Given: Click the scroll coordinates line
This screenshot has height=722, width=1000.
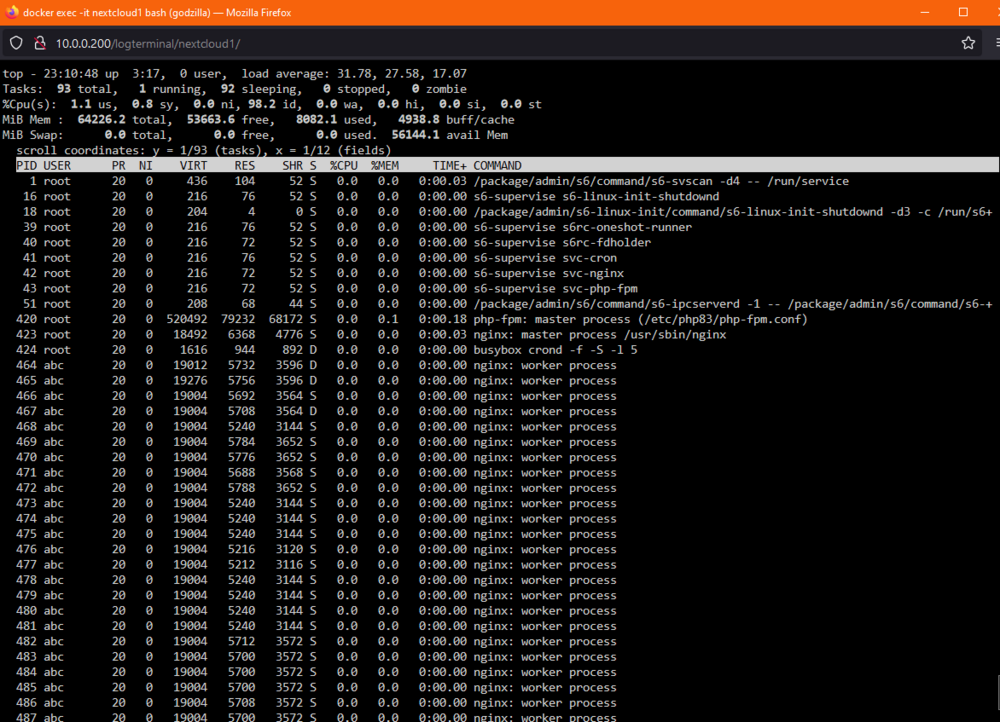Looking at the screenshot, I should click(x=203, y=150).
